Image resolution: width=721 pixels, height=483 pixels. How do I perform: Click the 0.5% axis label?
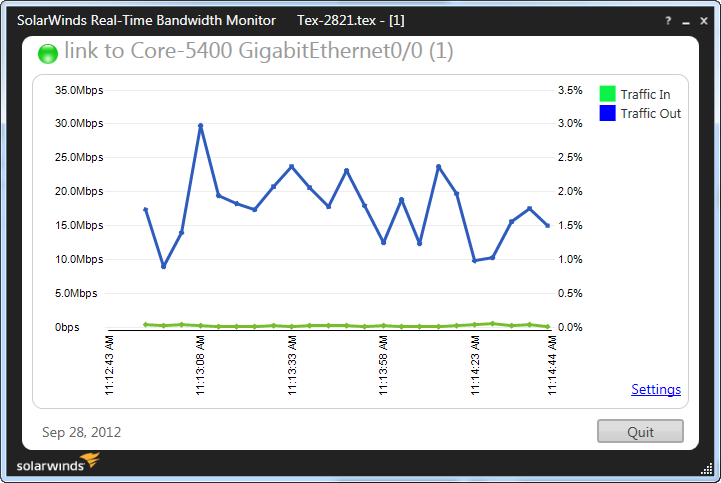(570, 293)
